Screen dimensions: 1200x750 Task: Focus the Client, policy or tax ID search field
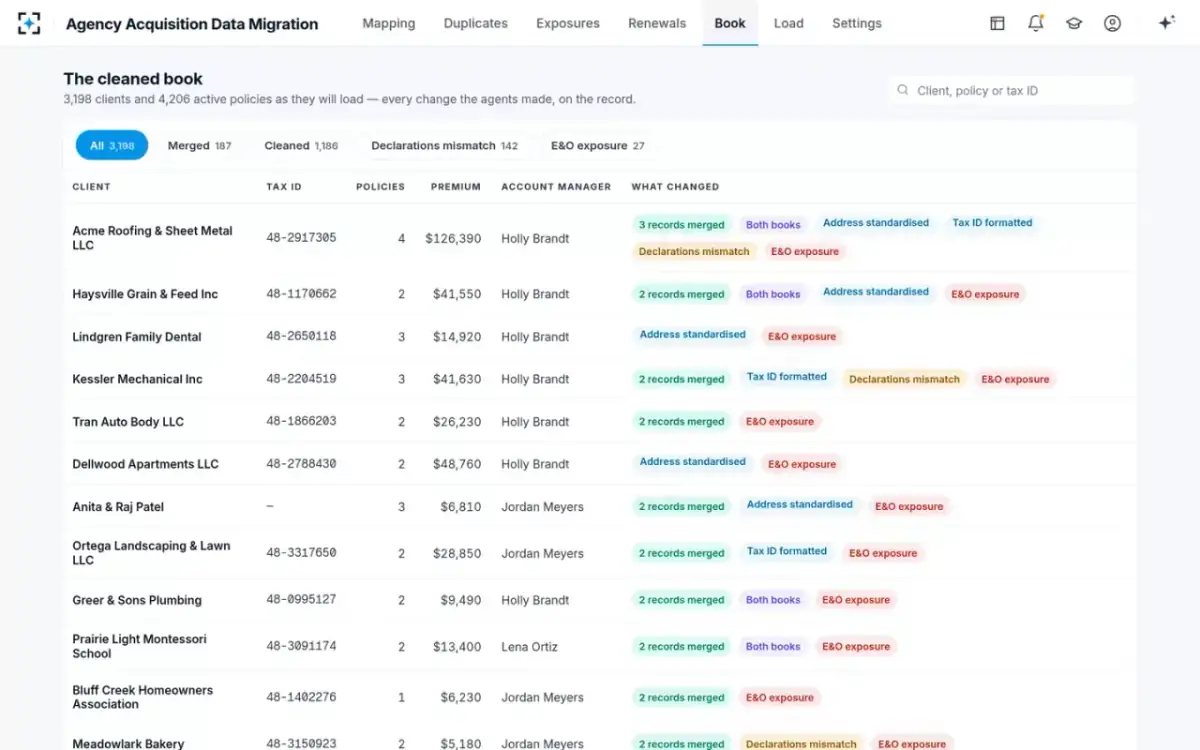coord(1012,90)
